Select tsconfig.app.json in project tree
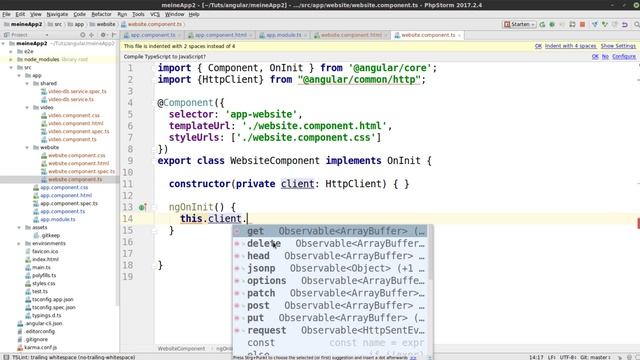 (53, 300)
